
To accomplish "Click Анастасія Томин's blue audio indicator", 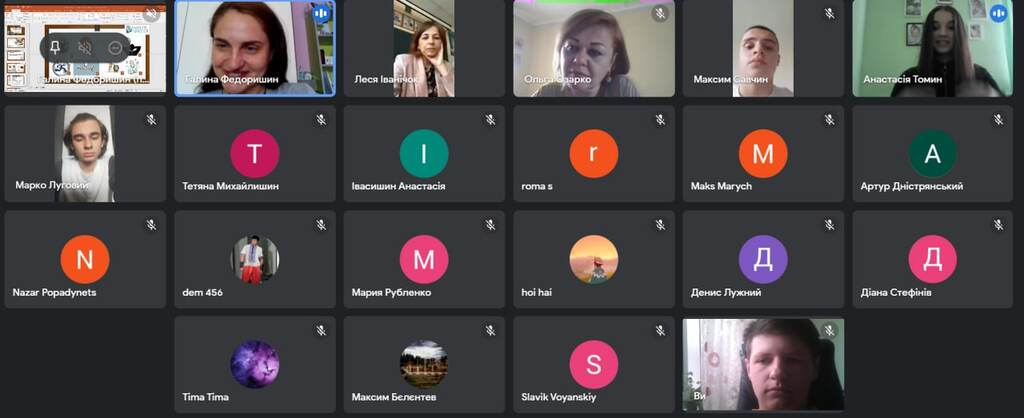I will click(997, 14).
